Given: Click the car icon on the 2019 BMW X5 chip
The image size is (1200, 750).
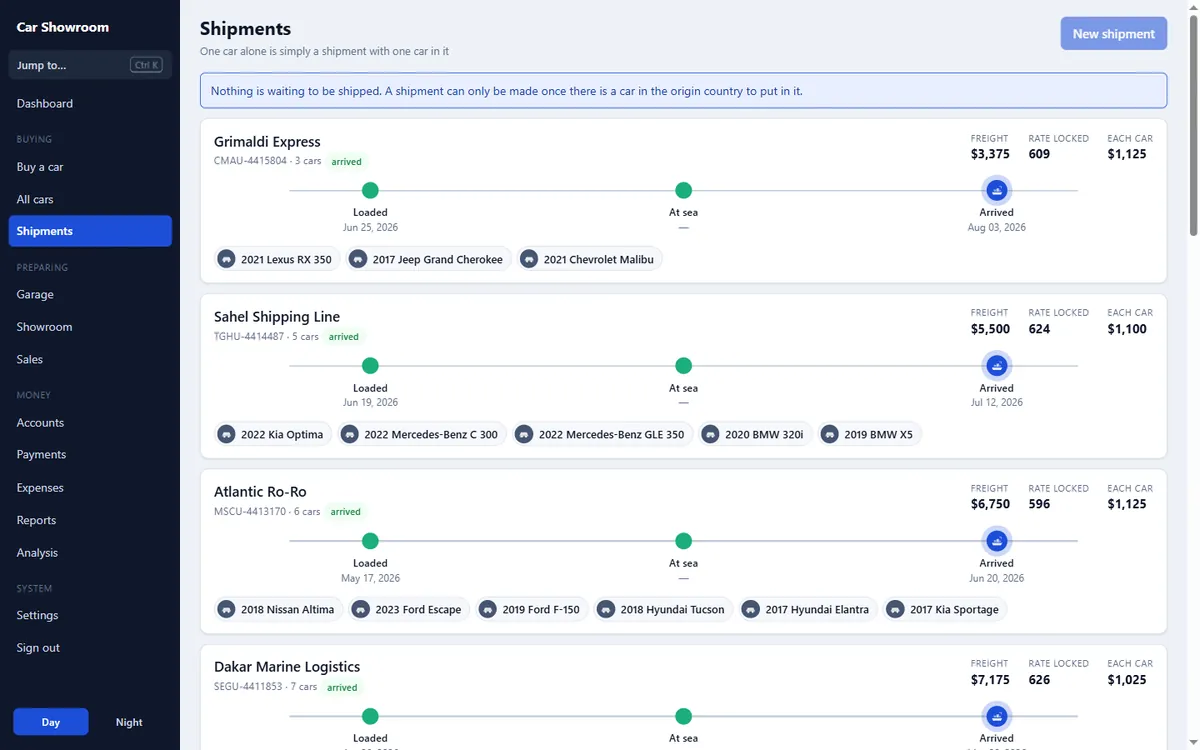Looking at the screenshot, I should point(830,435).
